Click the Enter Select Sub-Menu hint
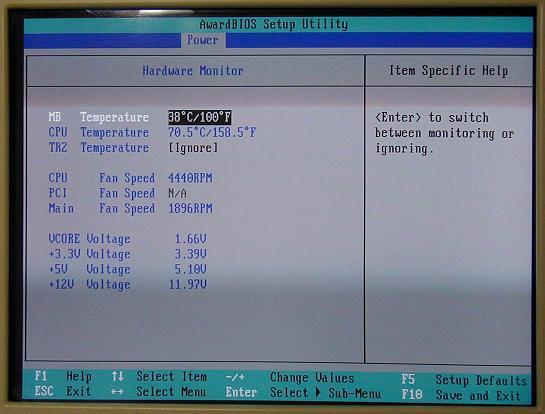 (x=303, y=393)
